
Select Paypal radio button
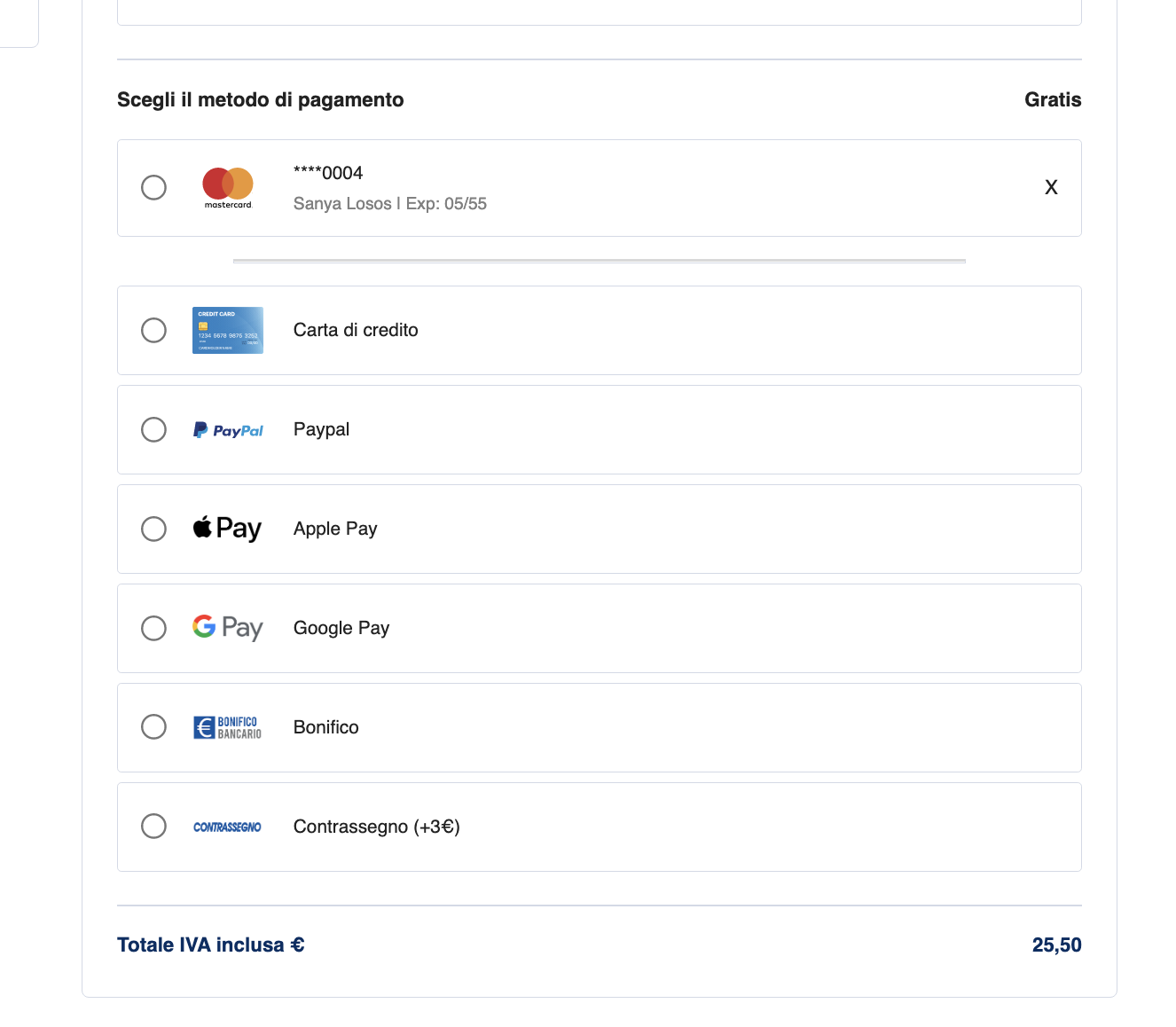(x=153, y=429)
